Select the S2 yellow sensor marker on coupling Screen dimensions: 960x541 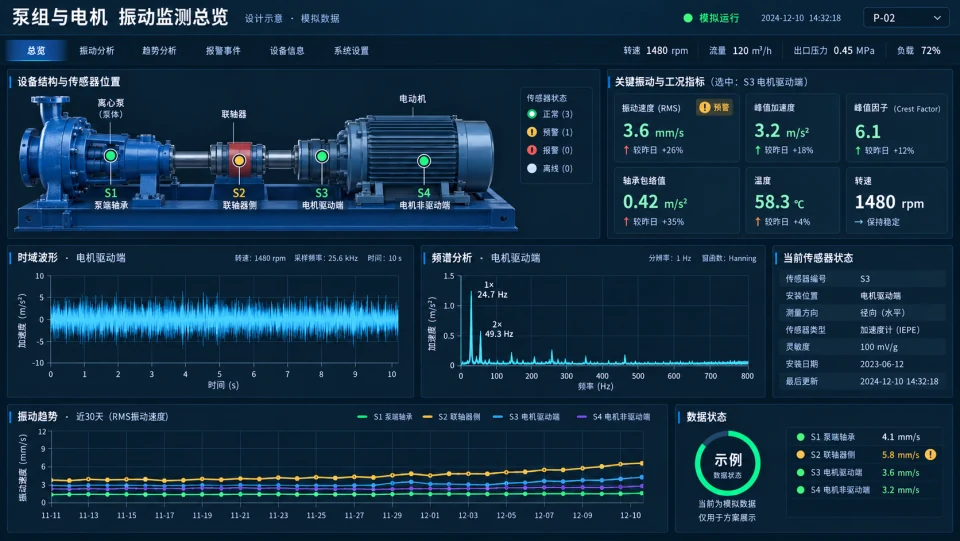tap(239, 160)
